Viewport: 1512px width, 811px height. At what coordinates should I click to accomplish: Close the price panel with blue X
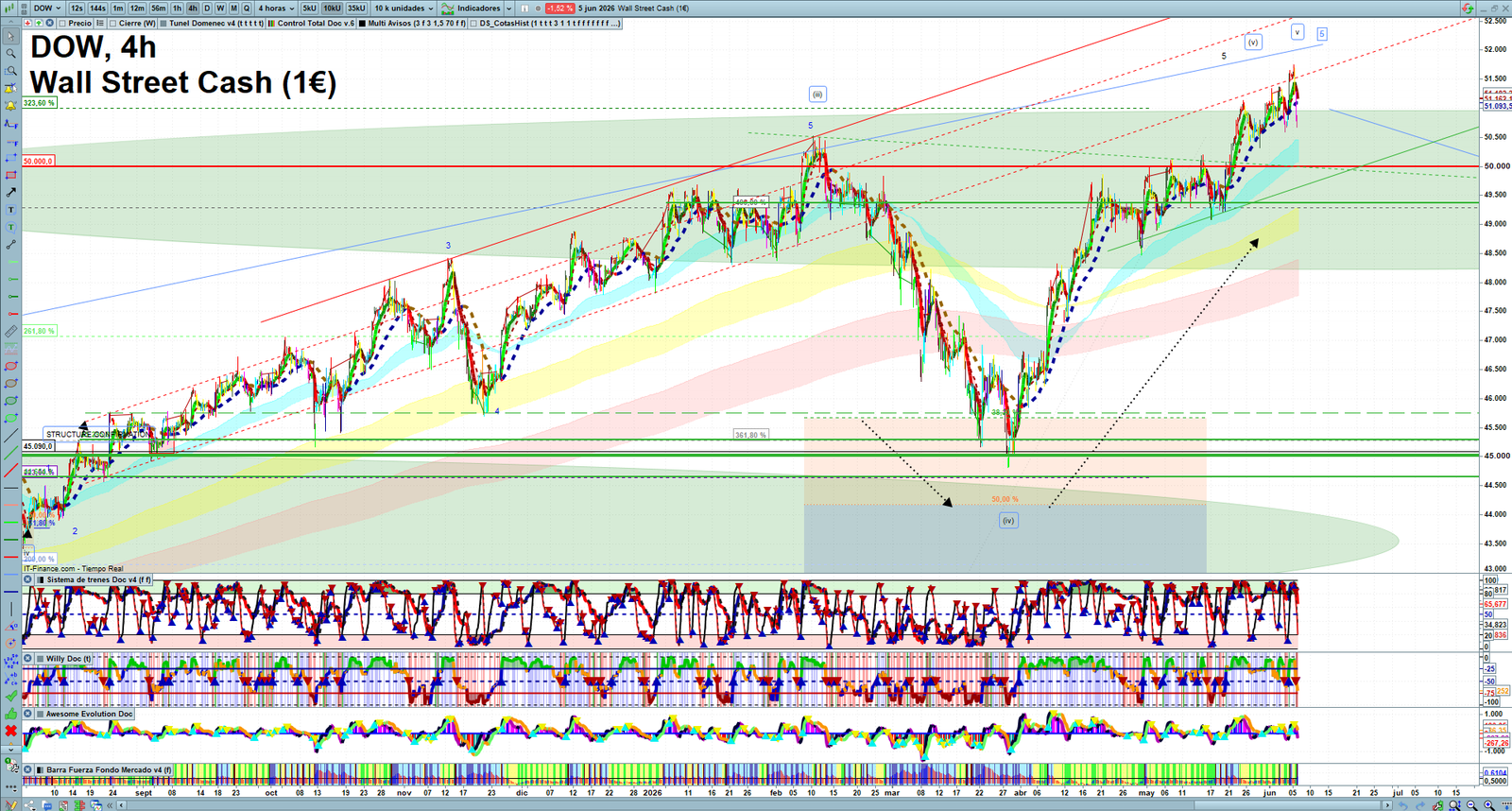(49, 23)
